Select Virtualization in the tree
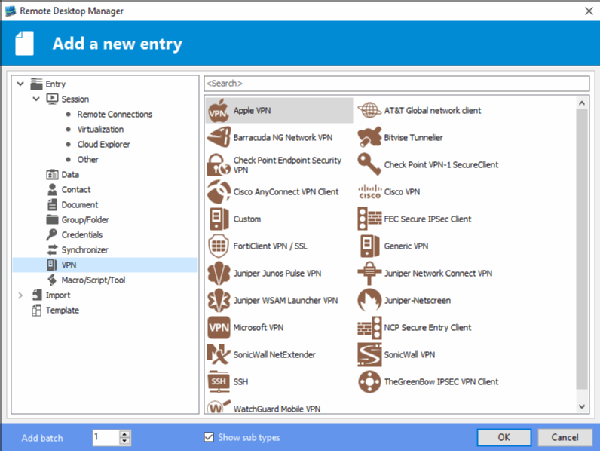600x451 pixels. coord(101,129)
